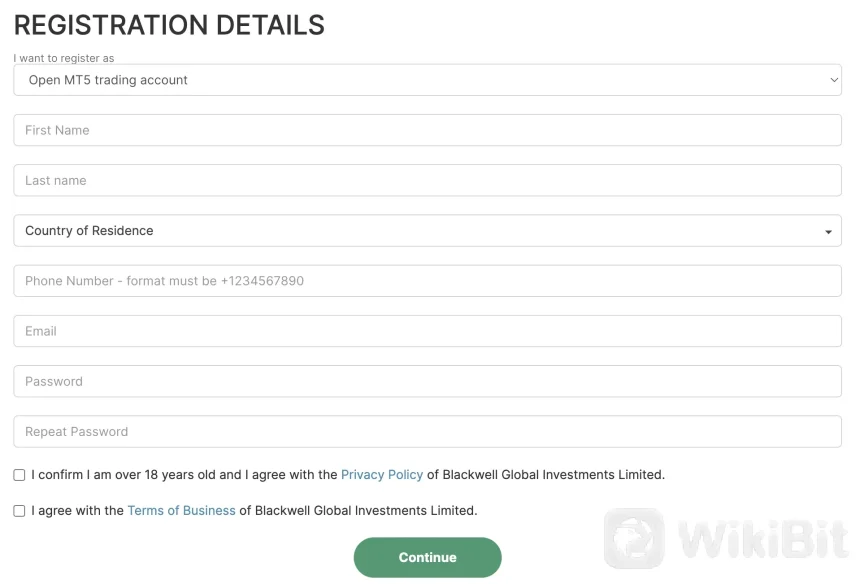Click the caret arrow beside Country of Residence
This screenshot has height=584, width=860.
click(x=828, y=232)
